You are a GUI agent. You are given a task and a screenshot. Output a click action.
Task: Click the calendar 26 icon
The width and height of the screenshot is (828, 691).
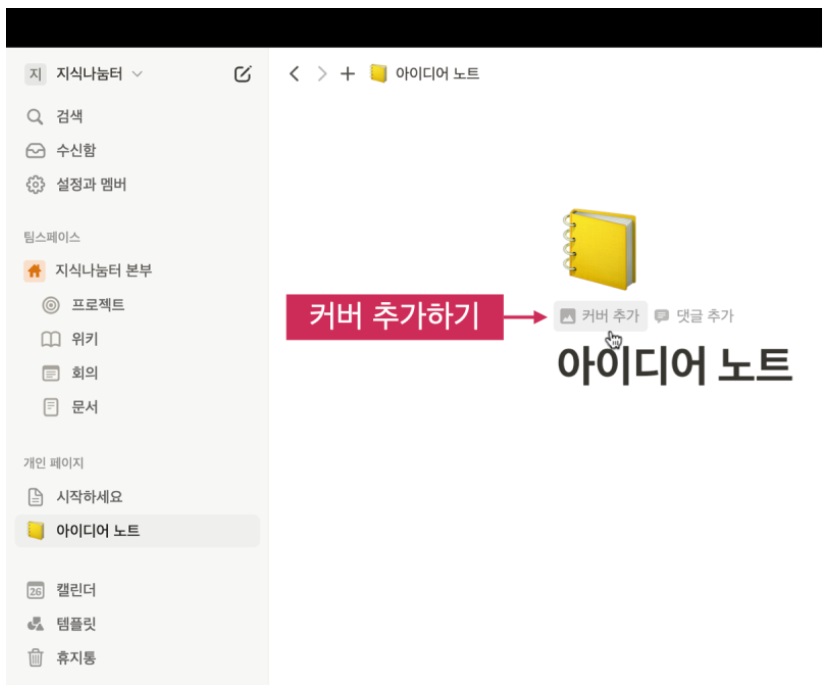point(35,590)
